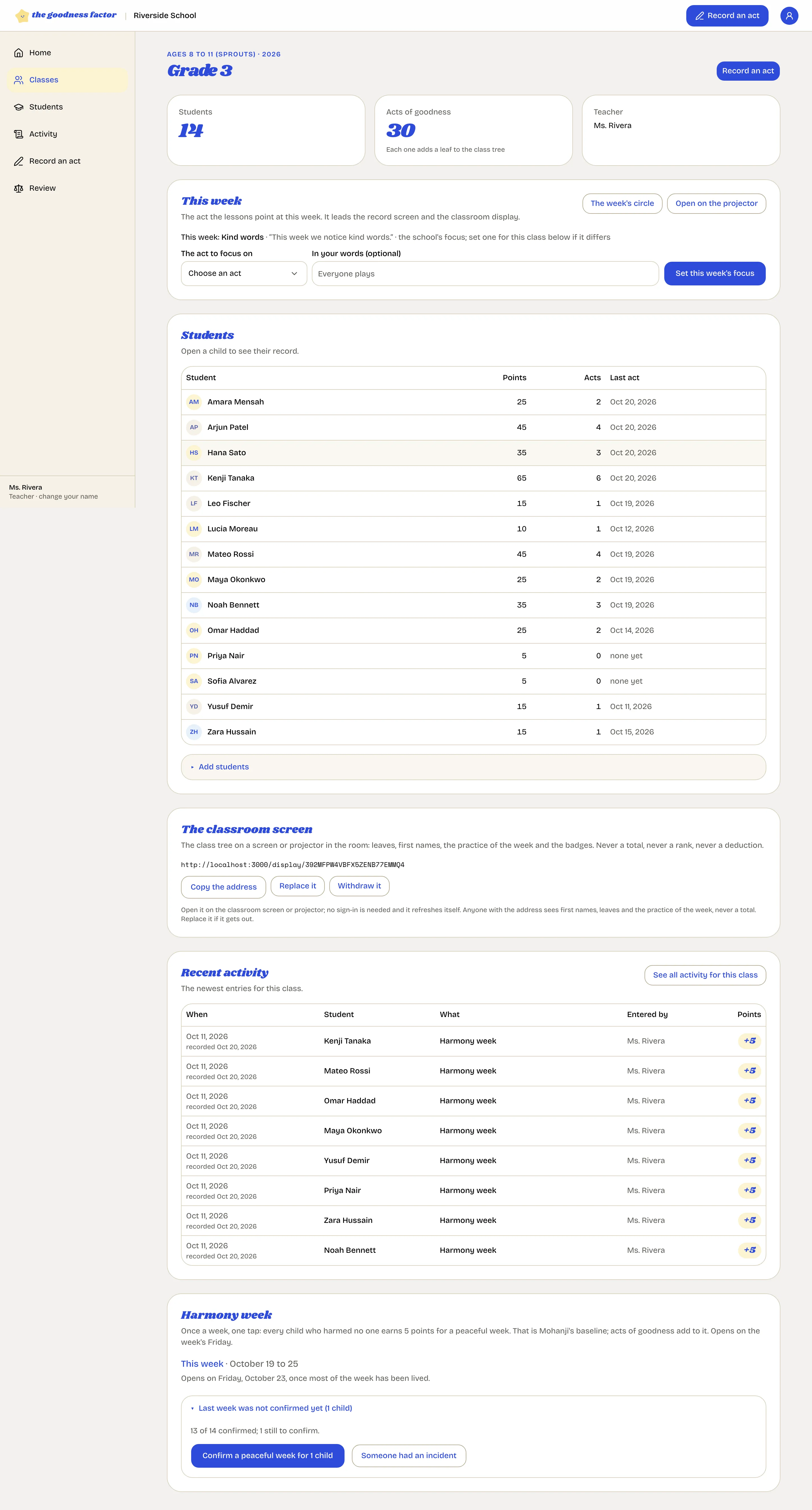
Task: Click the LM avatar for Lucia Moreau
Action: pyautogui.click(x=194, y=529)
